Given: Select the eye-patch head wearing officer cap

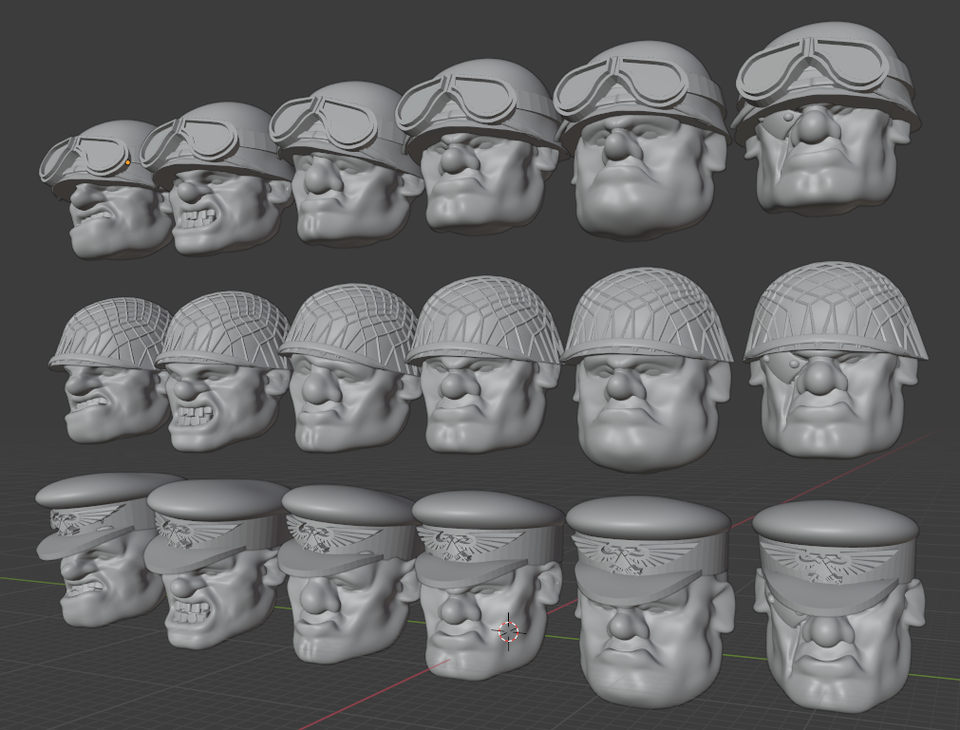Looking at the screenshot, I should 839,606.
